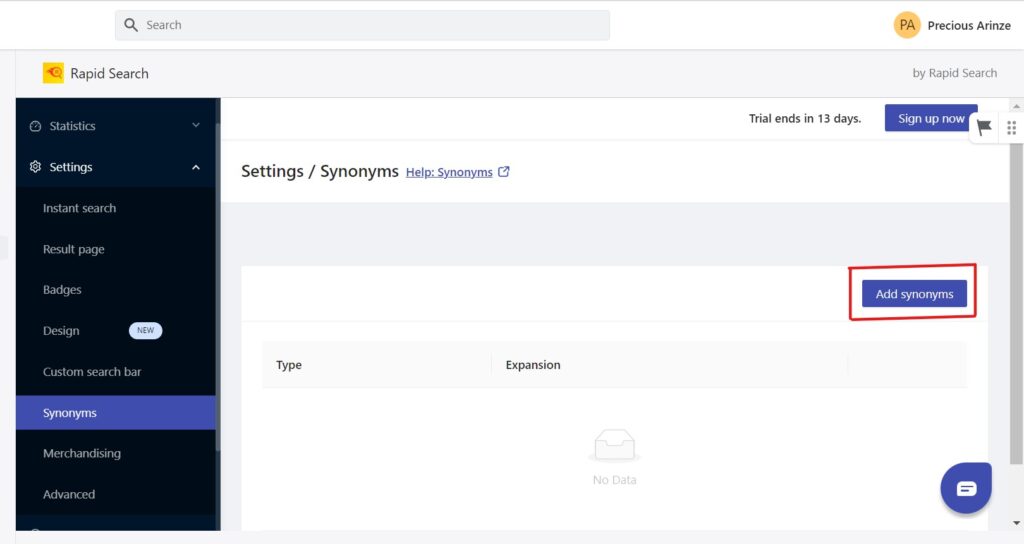Collapse the Settings chevron

point(196,167)
